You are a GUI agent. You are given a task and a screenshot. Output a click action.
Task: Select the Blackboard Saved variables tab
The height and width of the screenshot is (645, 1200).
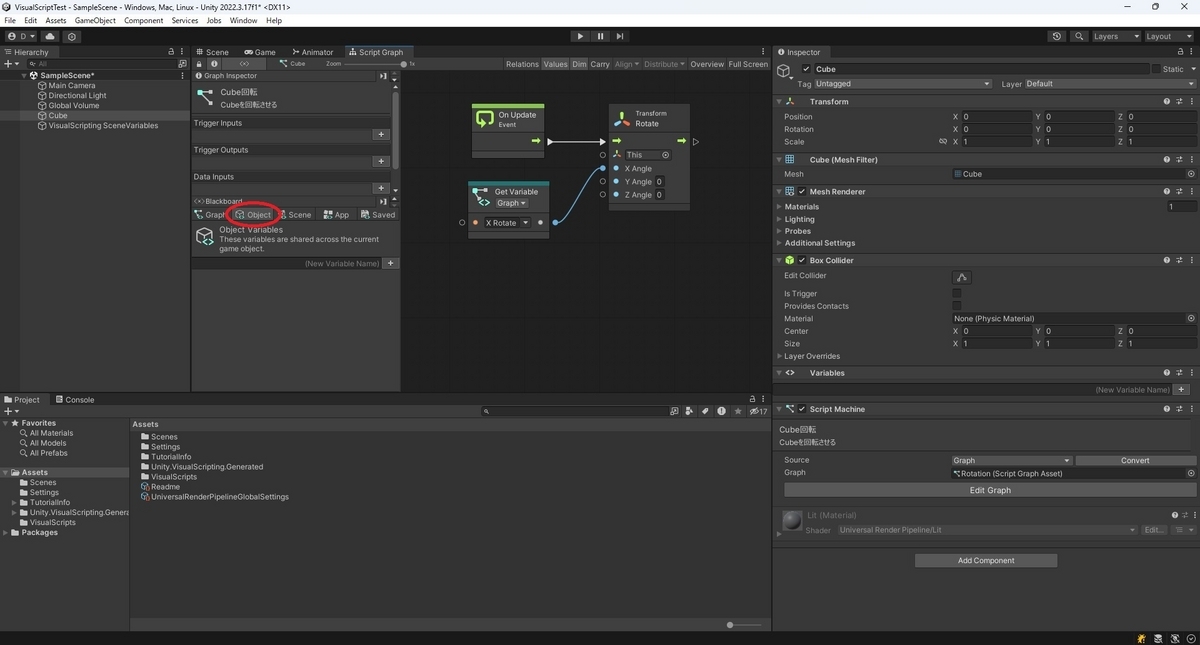pyautogui.click(x=378, y=214)
